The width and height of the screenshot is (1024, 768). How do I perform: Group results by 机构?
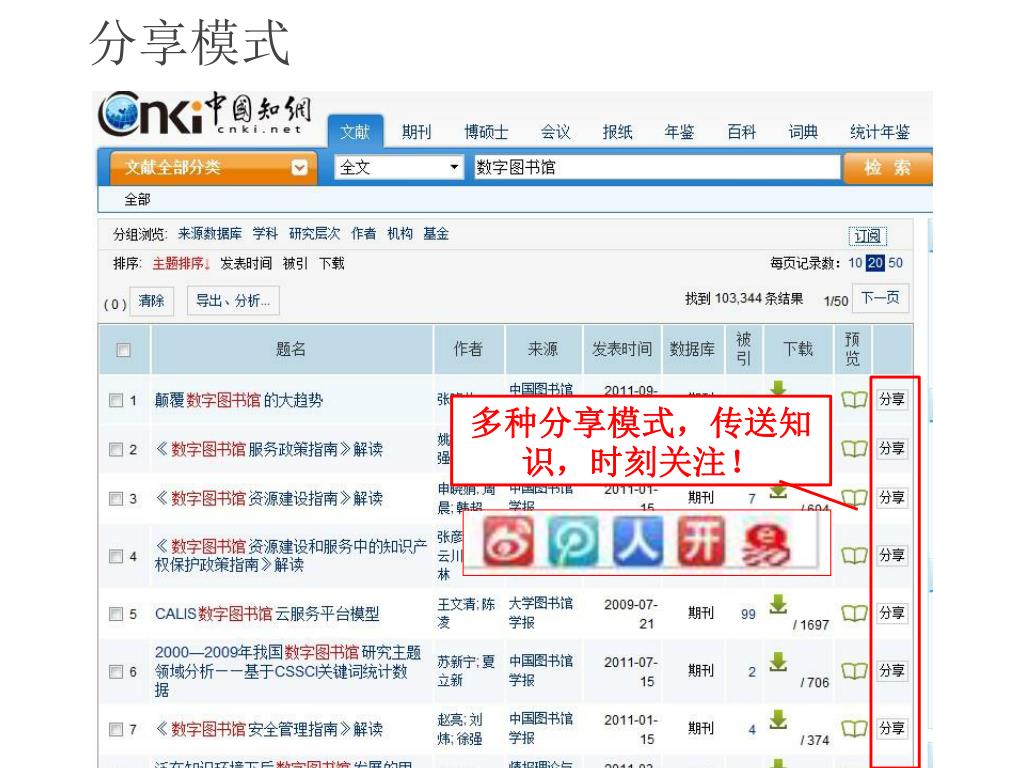[400, 234]
